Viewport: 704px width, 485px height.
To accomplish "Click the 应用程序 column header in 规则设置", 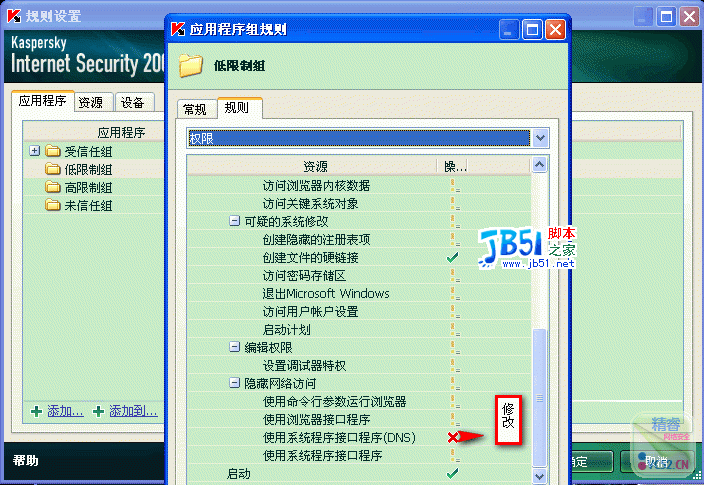I will 95,132.
